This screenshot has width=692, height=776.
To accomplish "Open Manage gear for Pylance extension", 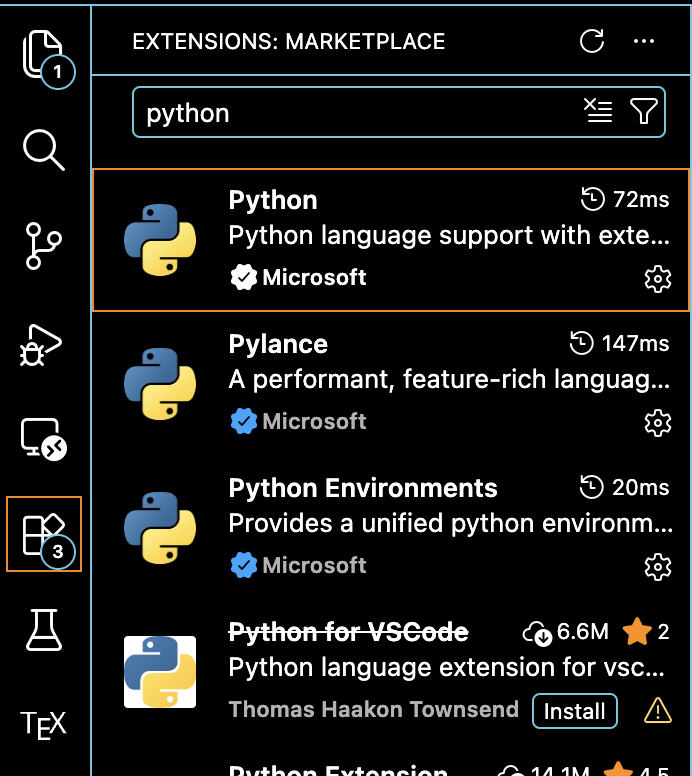I will pyautogui.click(x=658, y=423).
